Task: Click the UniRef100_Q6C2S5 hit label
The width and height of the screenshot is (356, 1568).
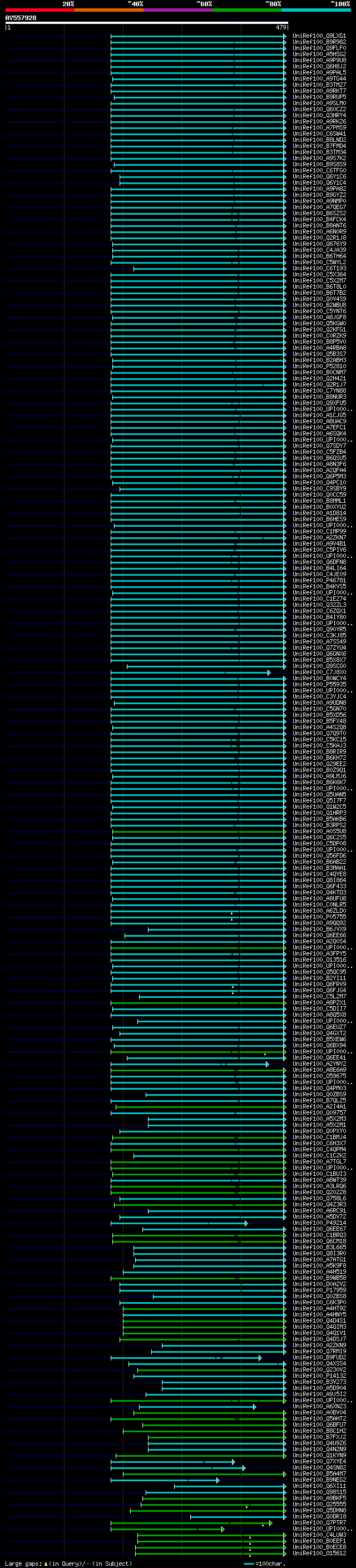Action: pos(319,837)
